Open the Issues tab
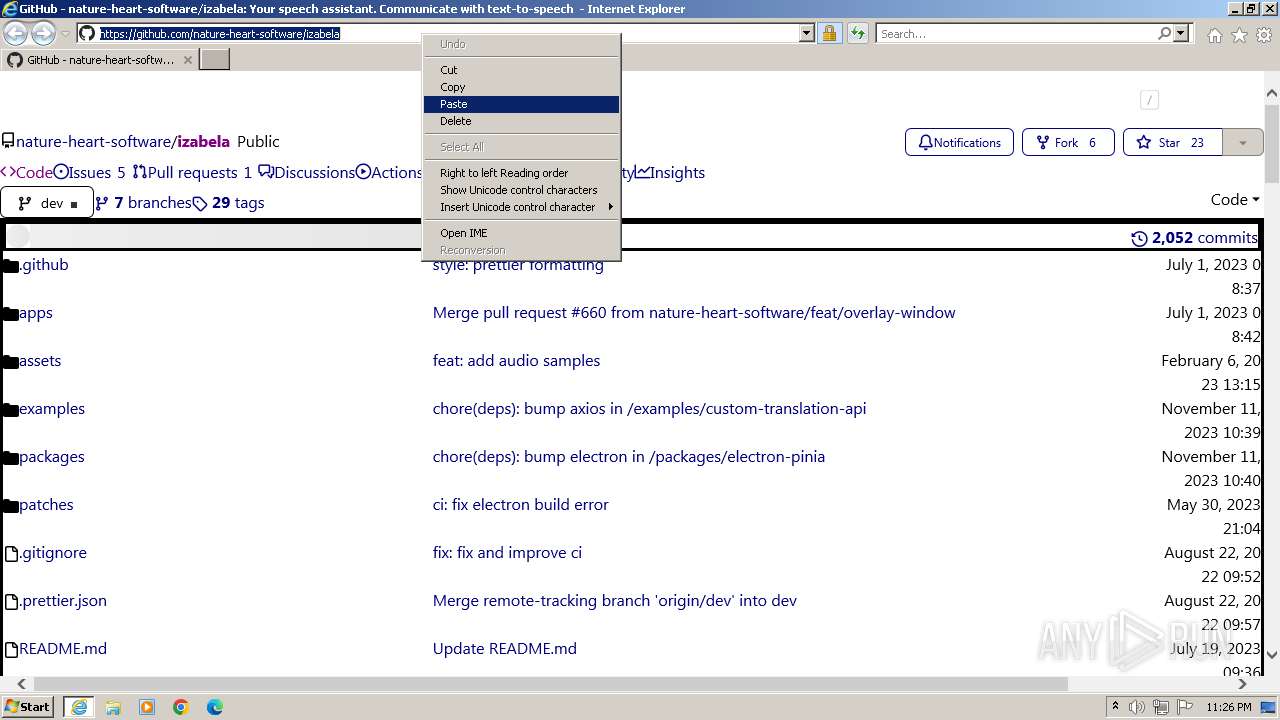 click(90, 172)
